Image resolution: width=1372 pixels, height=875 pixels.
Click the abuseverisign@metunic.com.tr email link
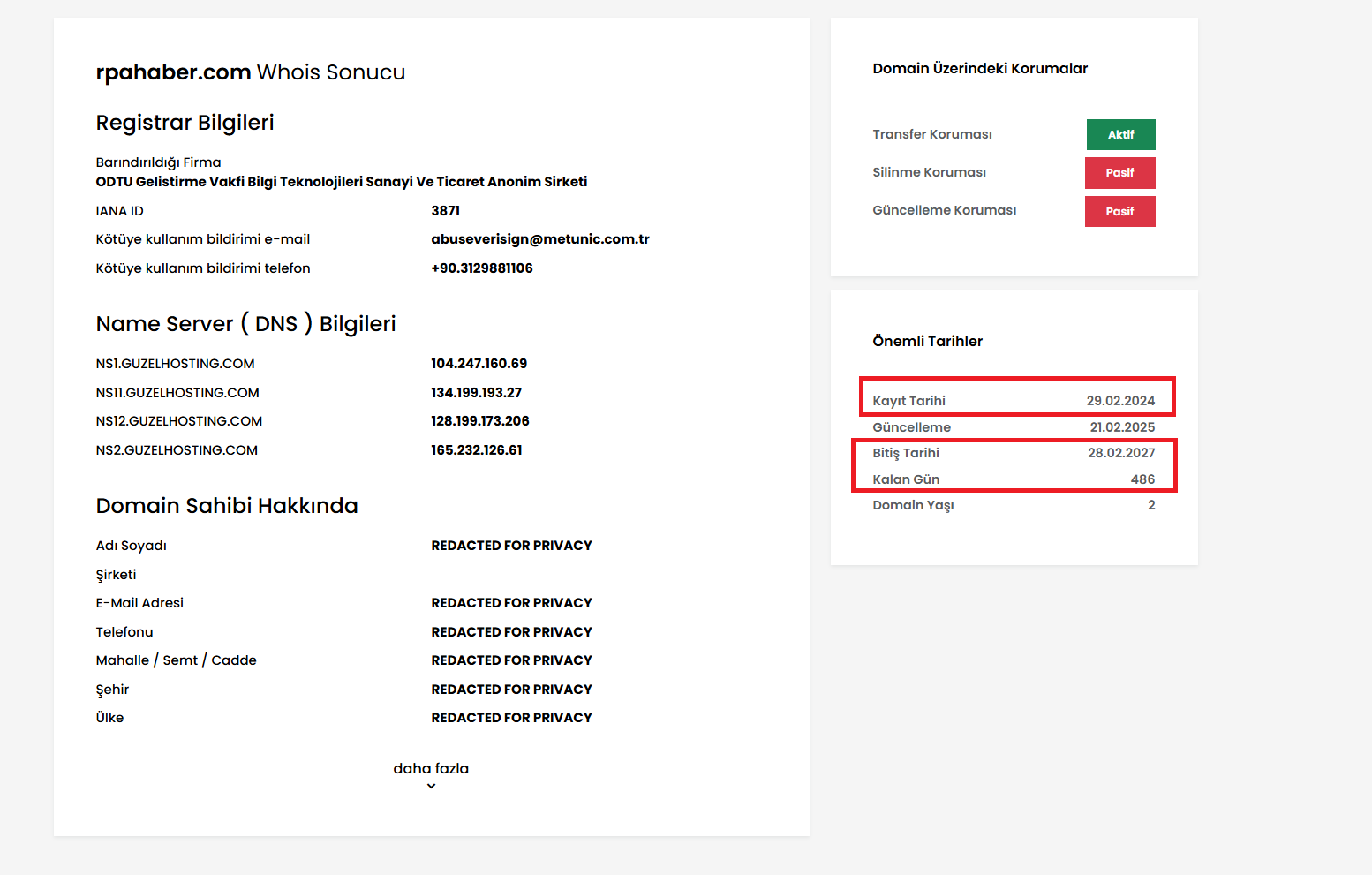[x=539, y=238]
